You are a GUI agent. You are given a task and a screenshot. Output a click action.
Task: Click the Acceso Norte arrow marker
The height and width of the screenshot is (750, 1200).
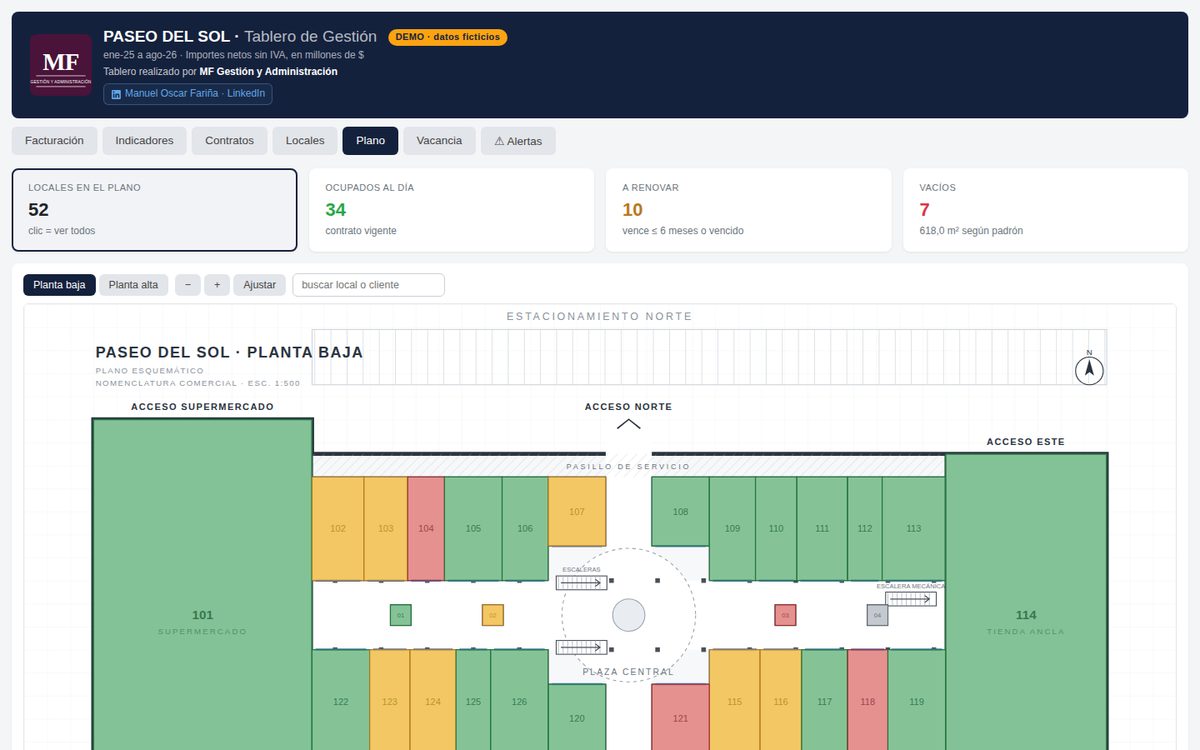(628, 424)
